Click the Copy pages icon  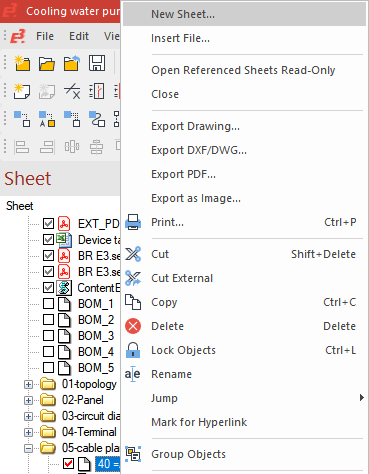point(133,302)
